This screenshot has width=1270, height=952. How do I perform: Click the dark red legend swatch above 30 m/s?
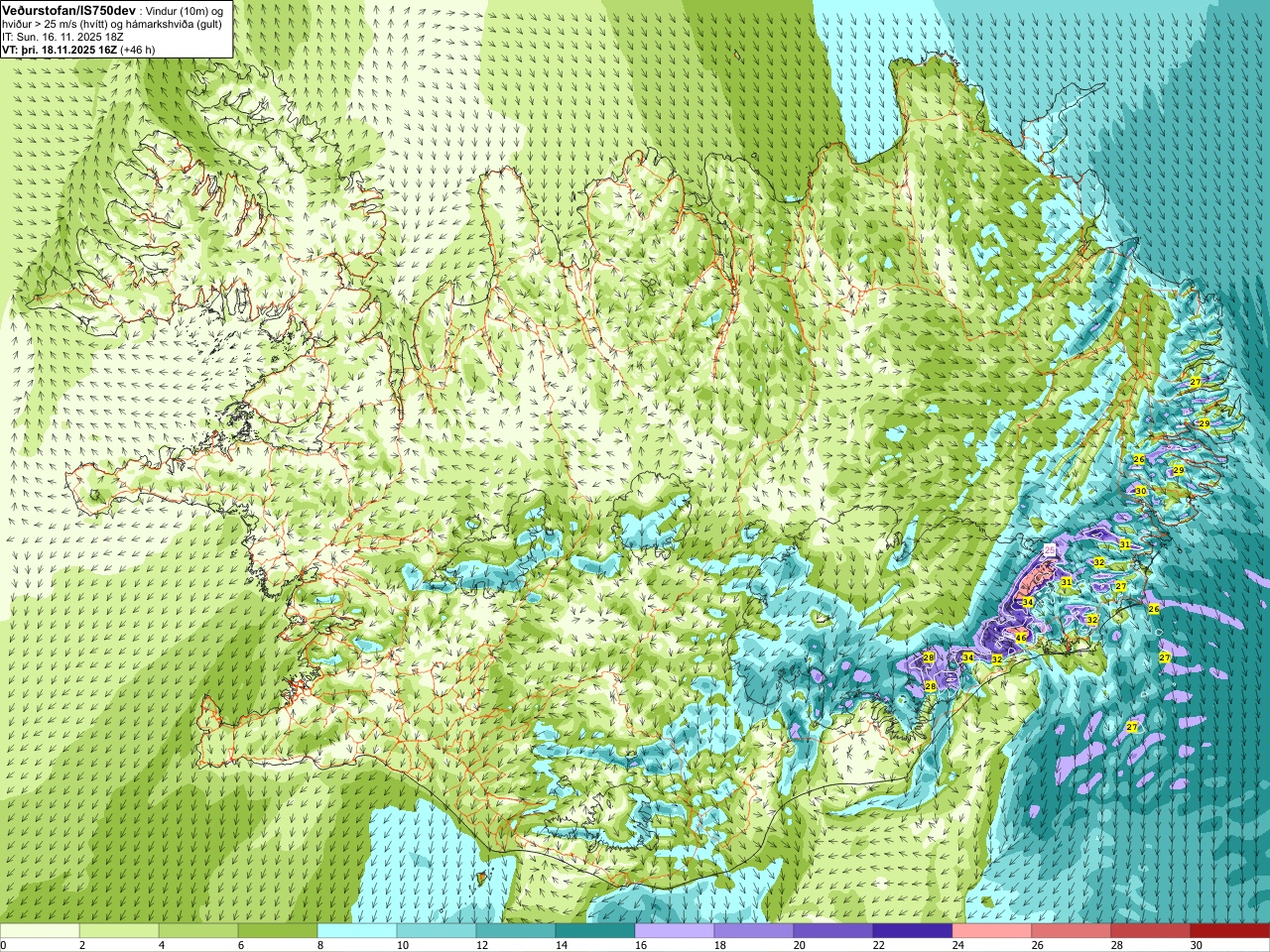coord(1230,931)
